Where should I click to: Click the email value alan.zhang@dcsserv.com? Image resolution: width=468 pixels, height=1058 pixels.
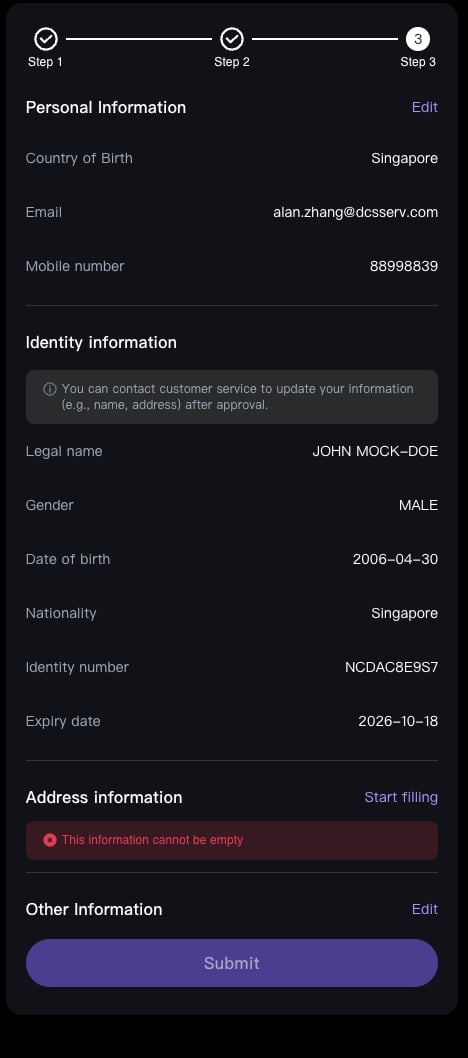pos(355,213)
